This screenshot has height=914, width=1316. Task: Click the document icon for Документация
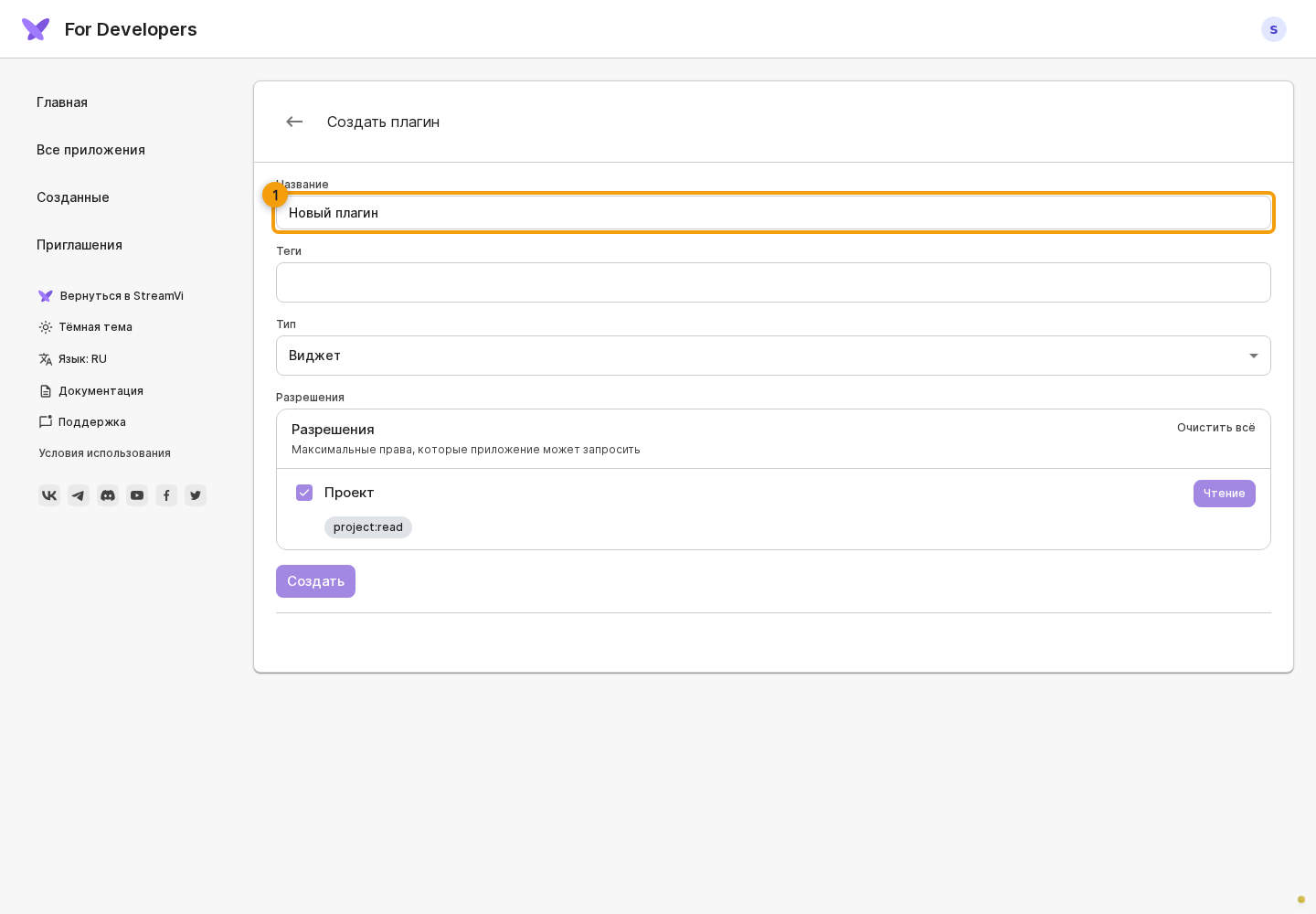click(x=46, y=391)
